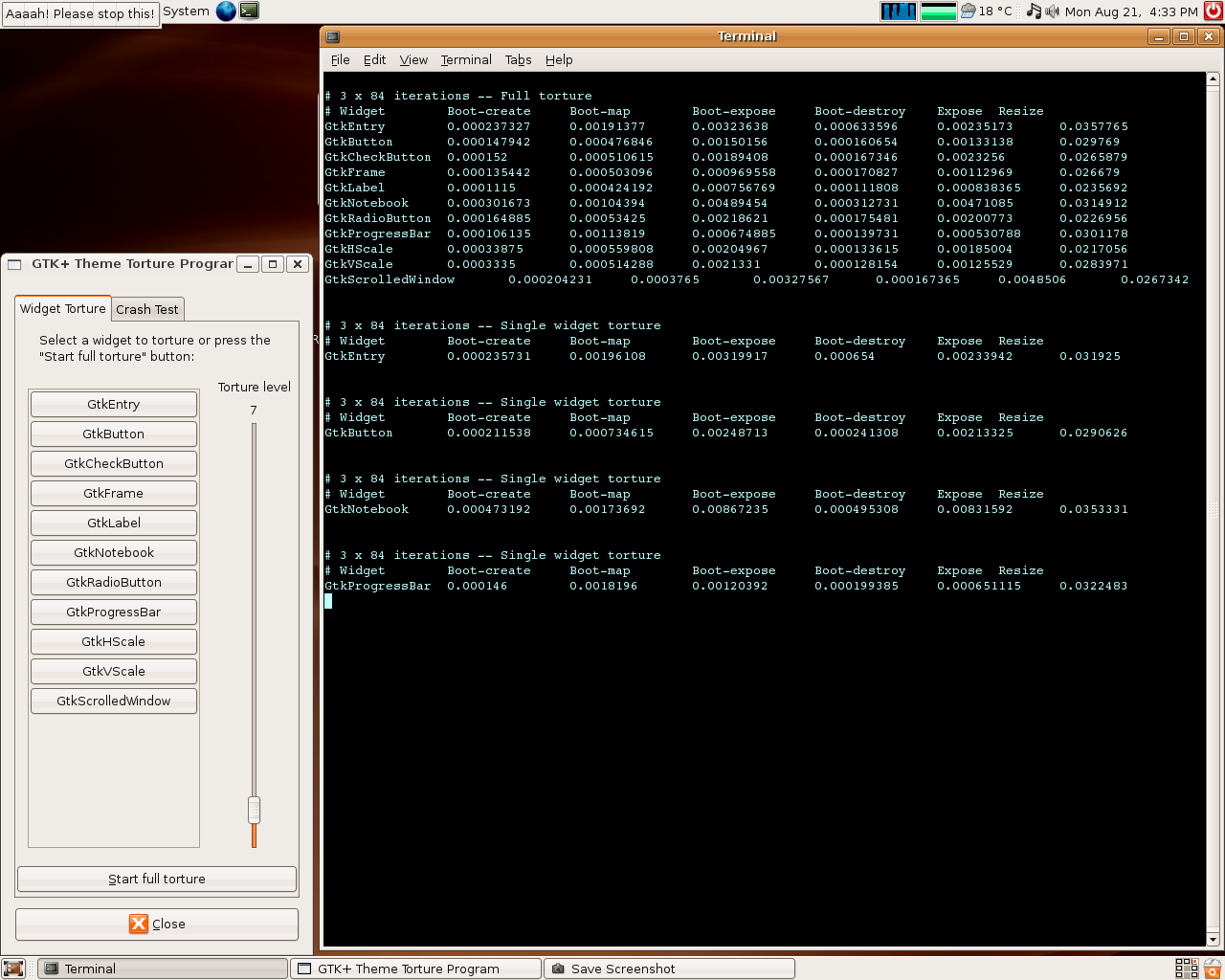Select the Widget Torture tab

pyautogui.click(x=63, y=308)
